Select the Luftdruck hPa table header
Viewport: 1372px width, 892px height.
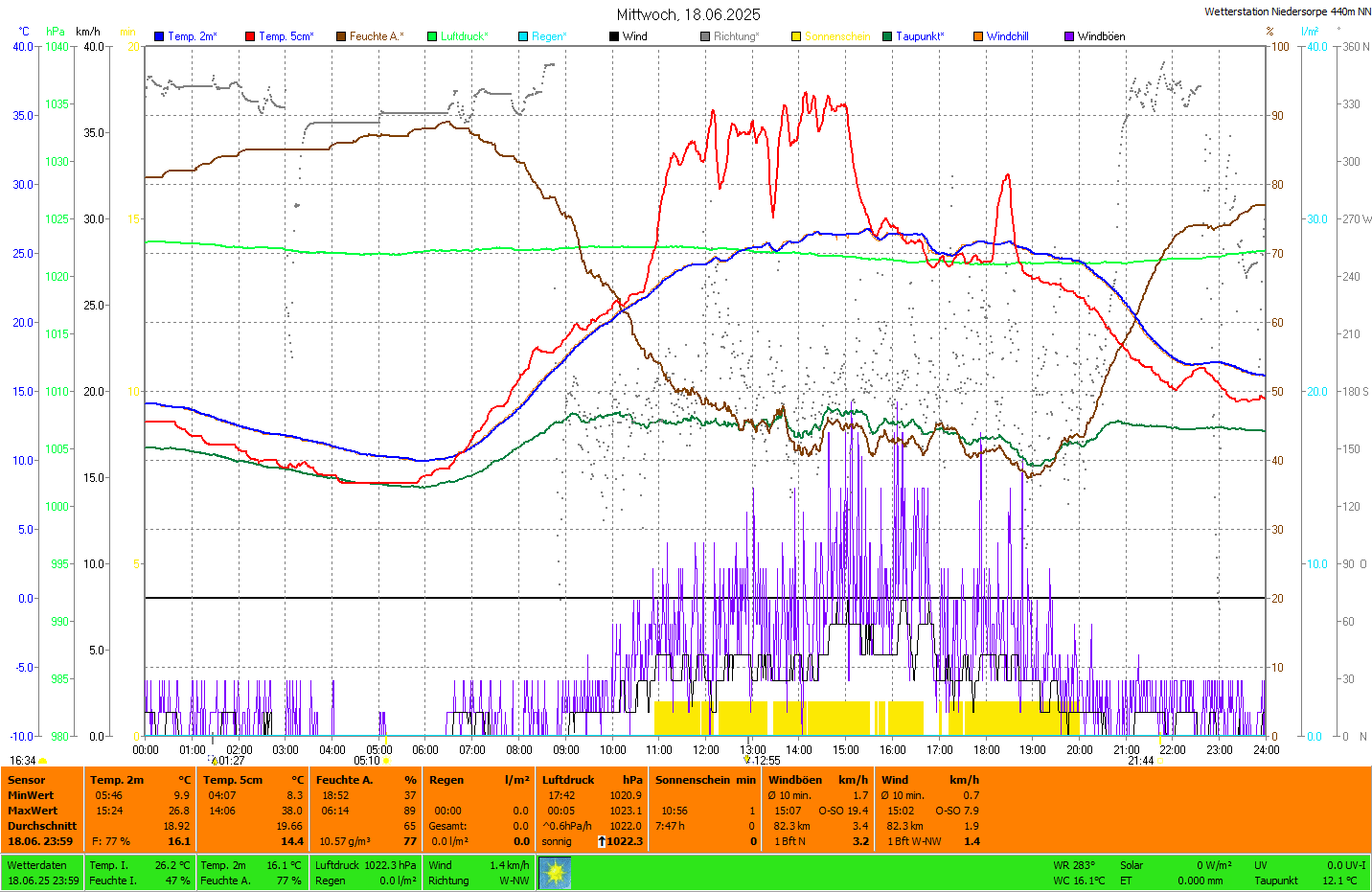point(591,780)
